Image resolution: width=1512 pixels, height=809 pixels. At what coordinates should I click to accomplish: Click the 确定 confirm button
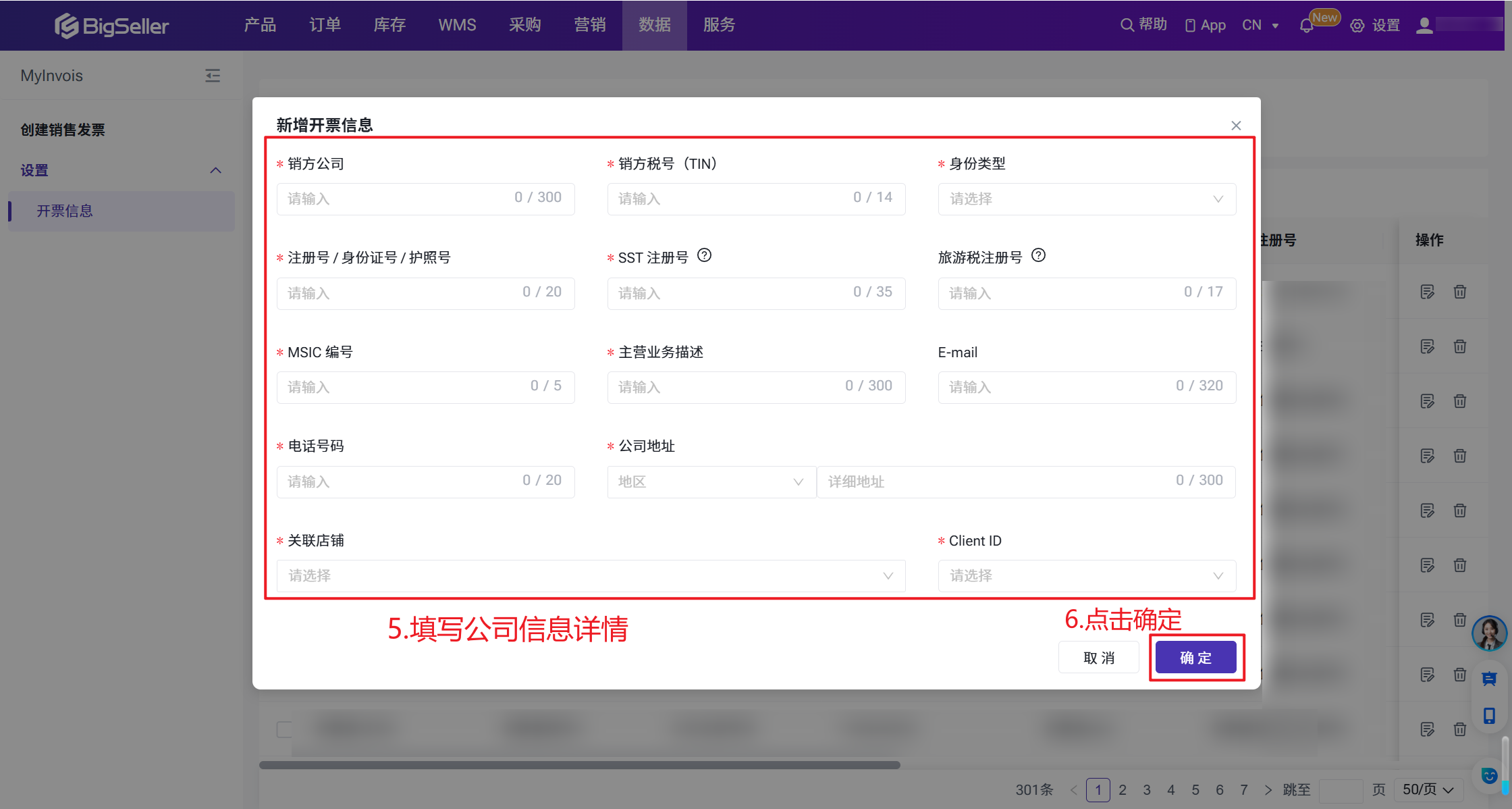pyautogui.click(x=1195, y=658)
